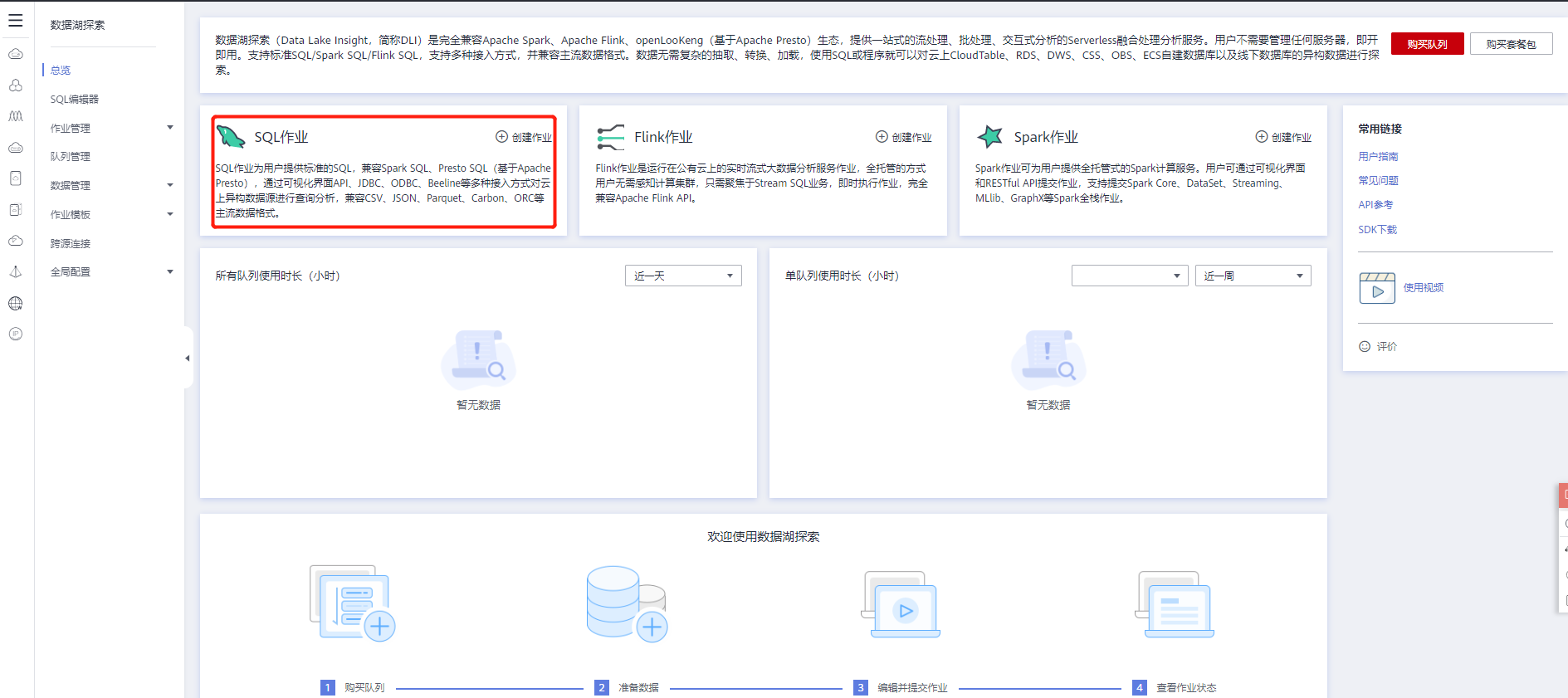Screen dimensions: 1568x698
Task: Expand the 作业模板 menu arrow
Action: click(x=170, y=214)
